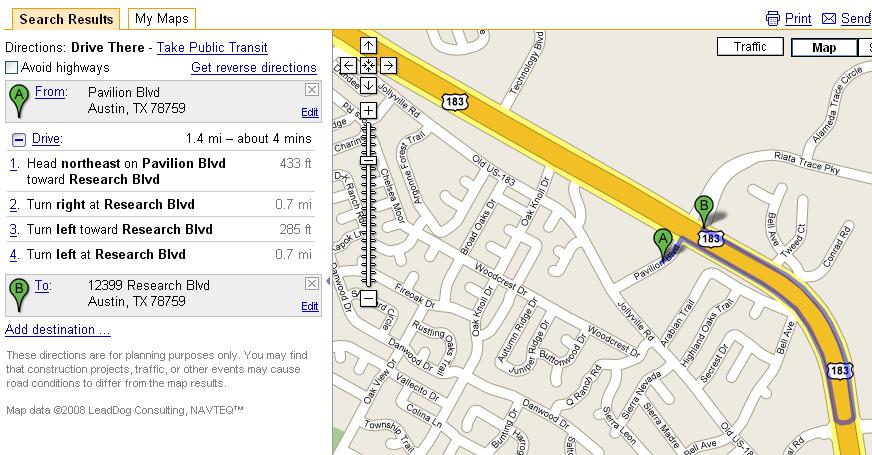Pan the map right with arrow button
Viewport: 872px width, 455px height.
point(388,66)
